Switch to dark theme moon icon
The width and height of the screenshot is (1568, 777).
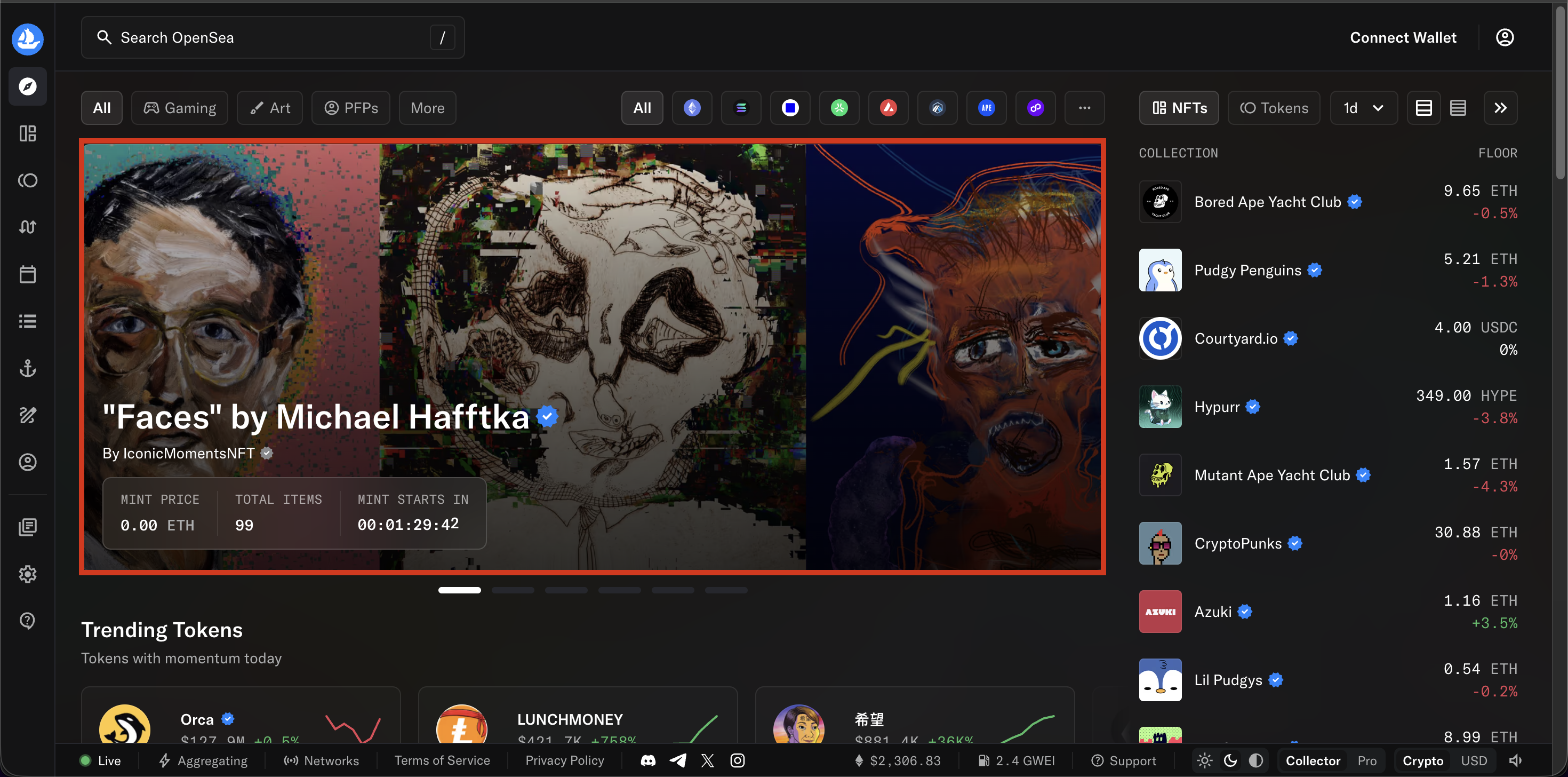(1230, 760)
